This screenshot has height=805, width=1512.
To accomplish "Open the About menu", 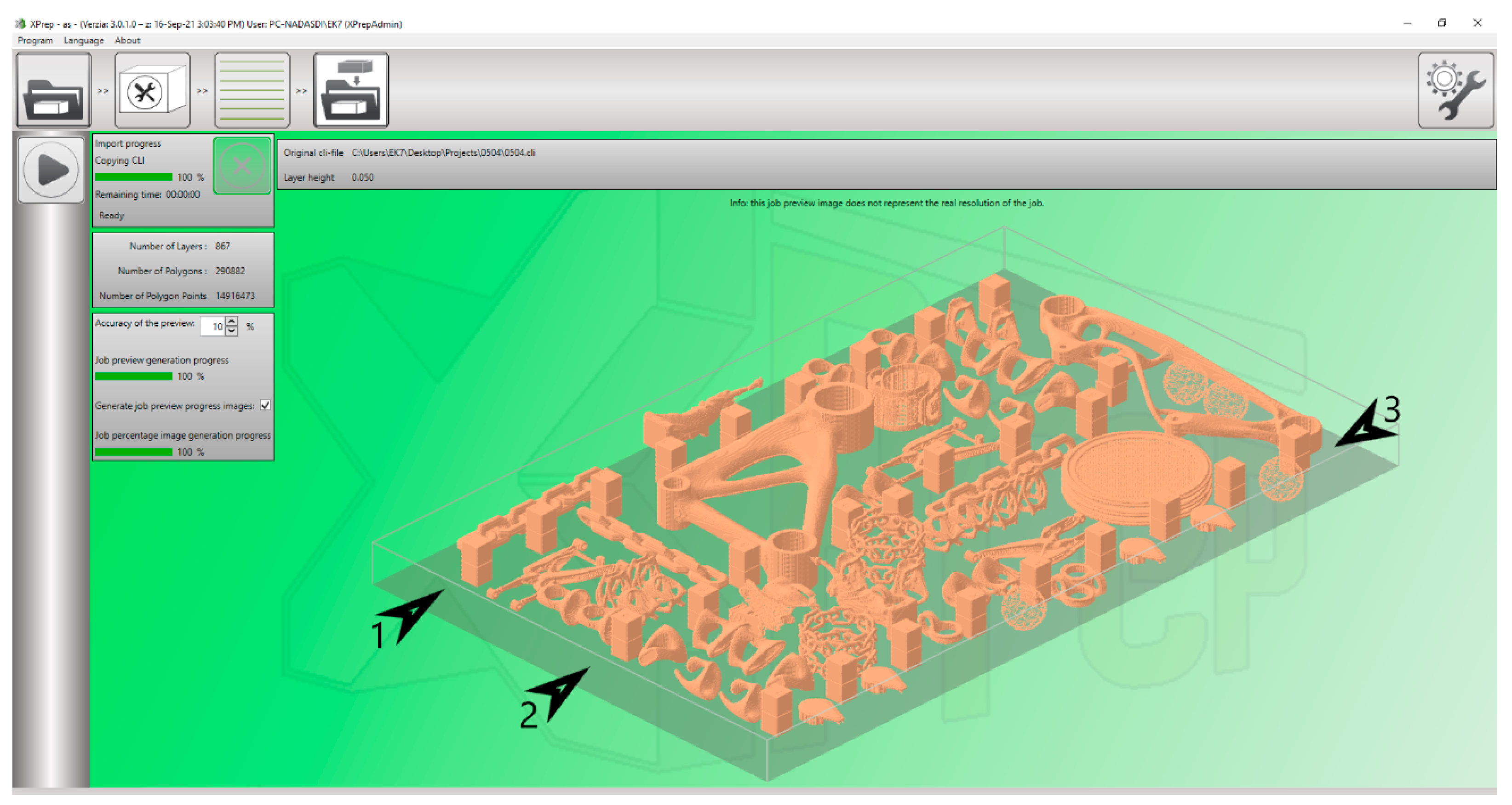I will click(127, 40).
